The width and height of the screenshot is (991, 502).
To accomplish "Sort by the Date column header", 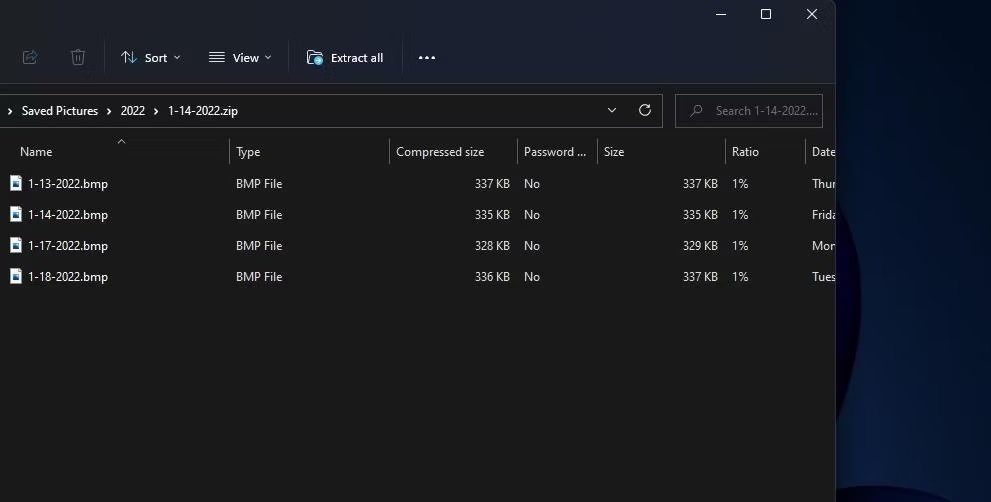I will [x=824, y=152].
